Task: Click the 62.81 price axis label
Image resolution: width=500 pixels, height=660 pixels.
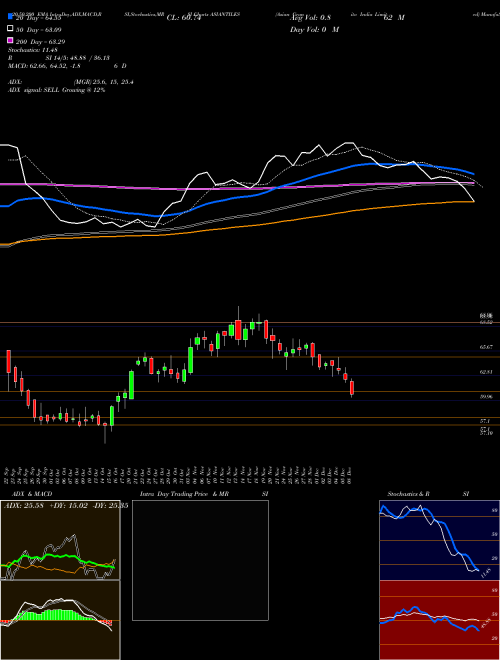Action: (x=486, y=372)
